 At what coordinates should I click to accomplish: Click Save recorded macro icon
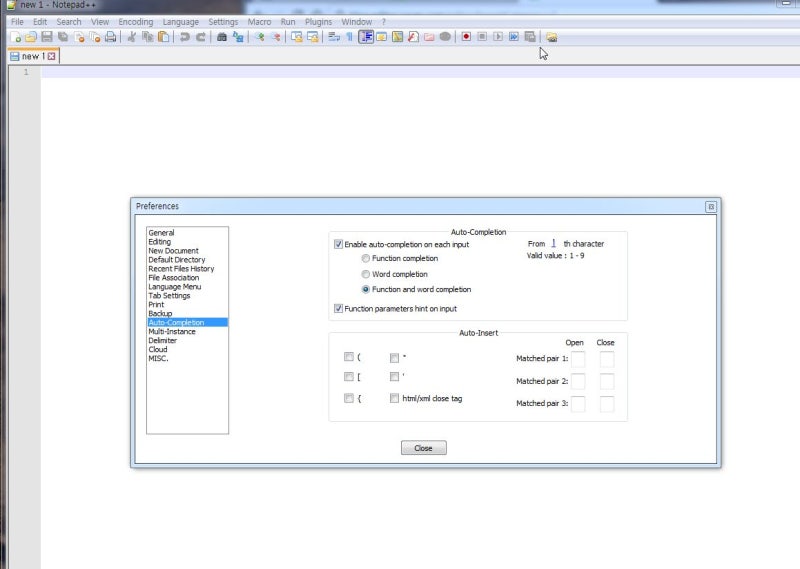click(x=530, y=37)
